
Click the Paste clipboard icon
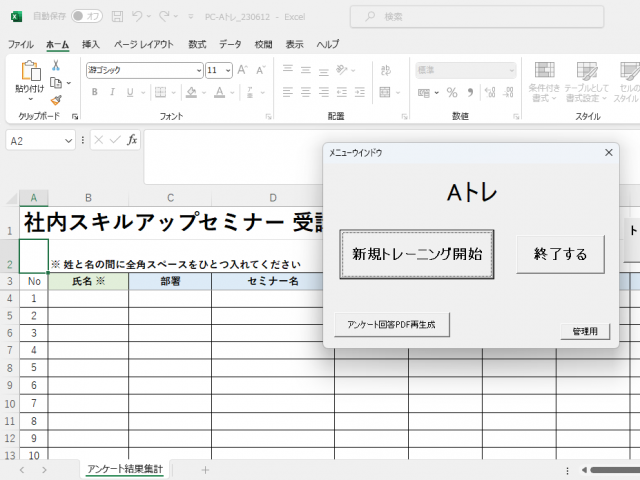pos(31,71)
